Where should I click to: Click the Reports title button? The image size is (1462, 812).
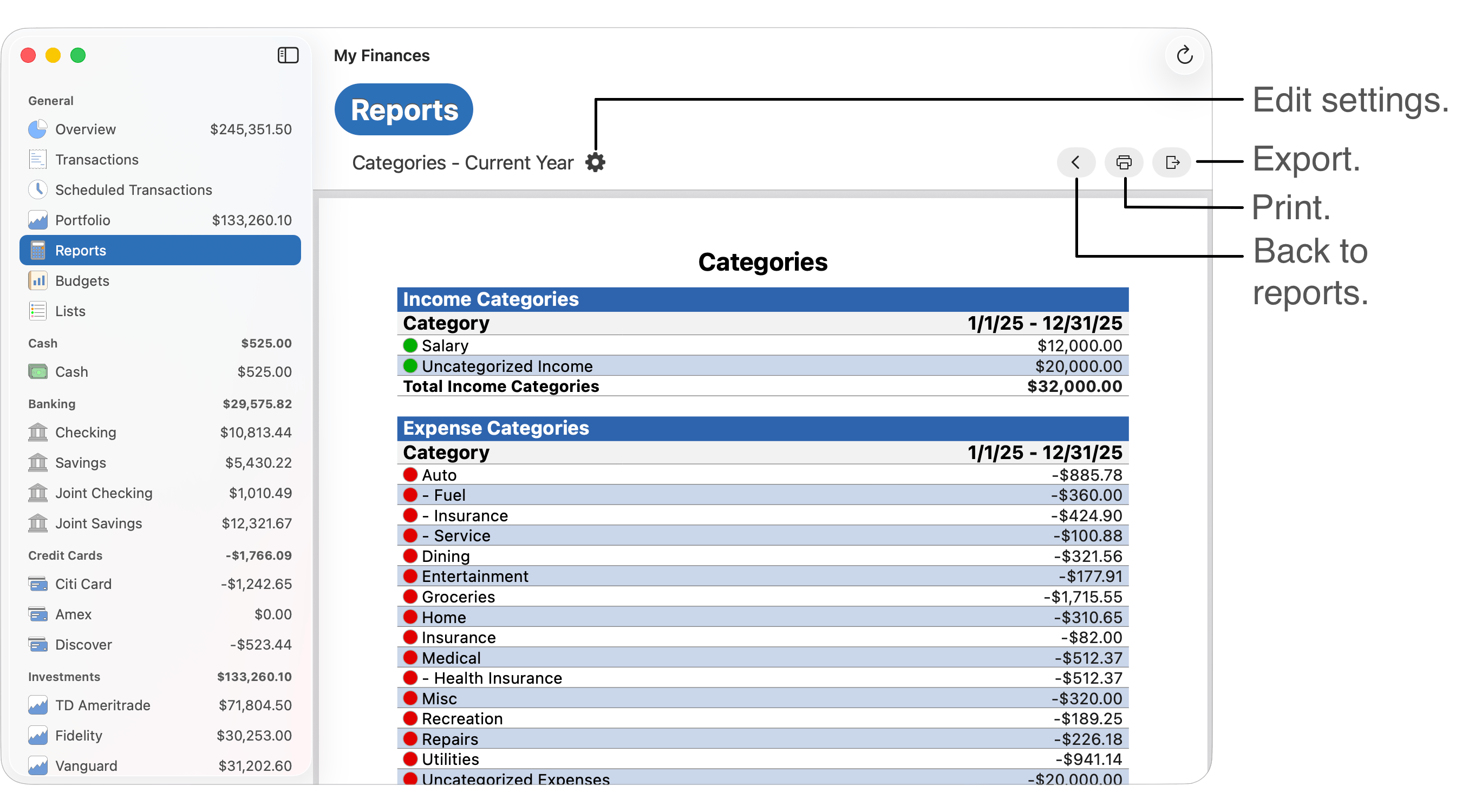(x=403, y=109)
